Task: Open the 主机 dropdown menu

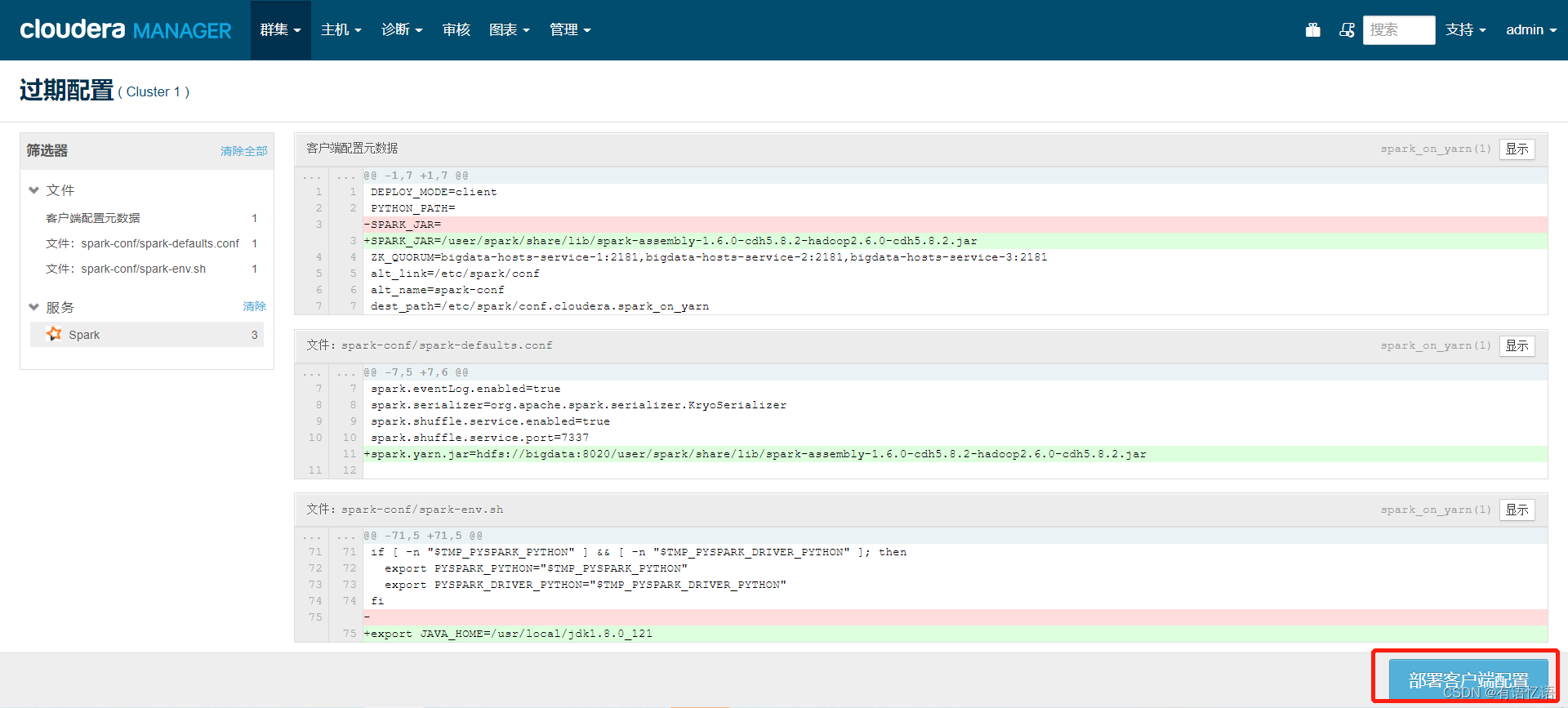Action: (x=341, y=30)
